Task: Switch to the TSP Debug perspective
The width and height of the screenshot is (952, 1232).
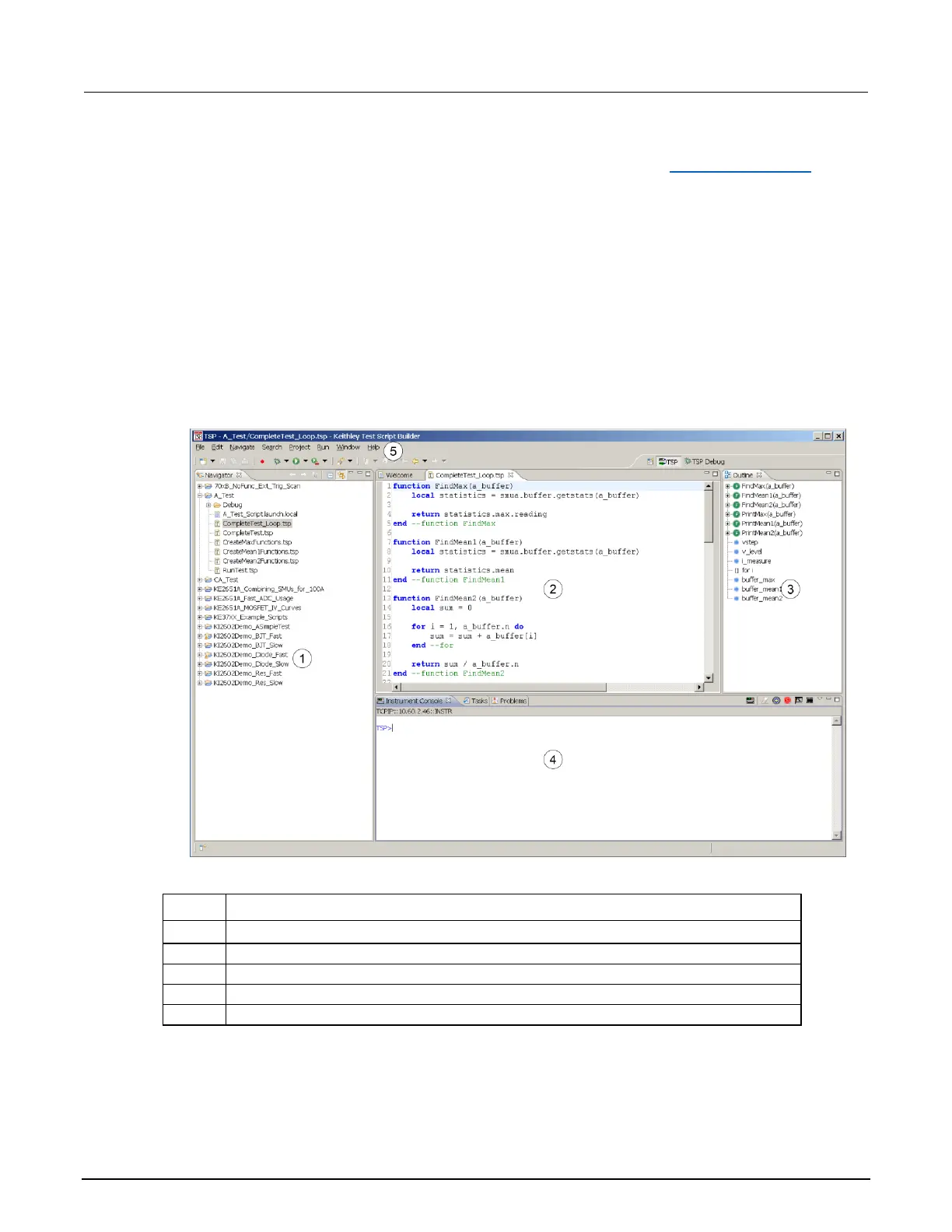Action: (x=704, y=461)
